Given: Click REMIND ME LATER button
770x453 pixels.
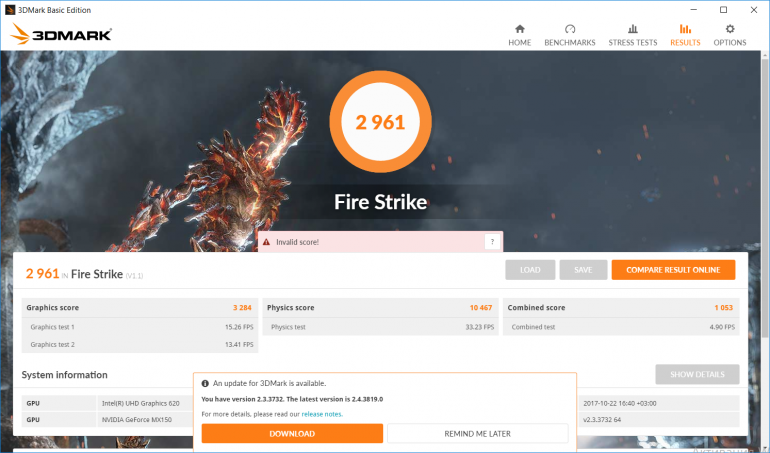Looking at the screenshot, I should click(x=477, y=433).
